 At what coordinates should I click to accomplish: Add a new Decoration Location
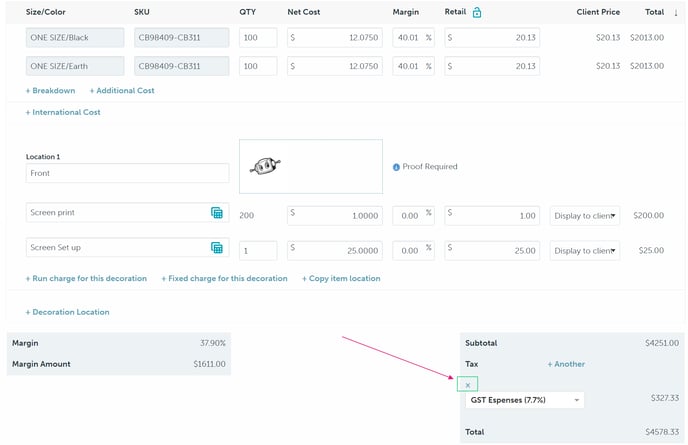point(67,312)
